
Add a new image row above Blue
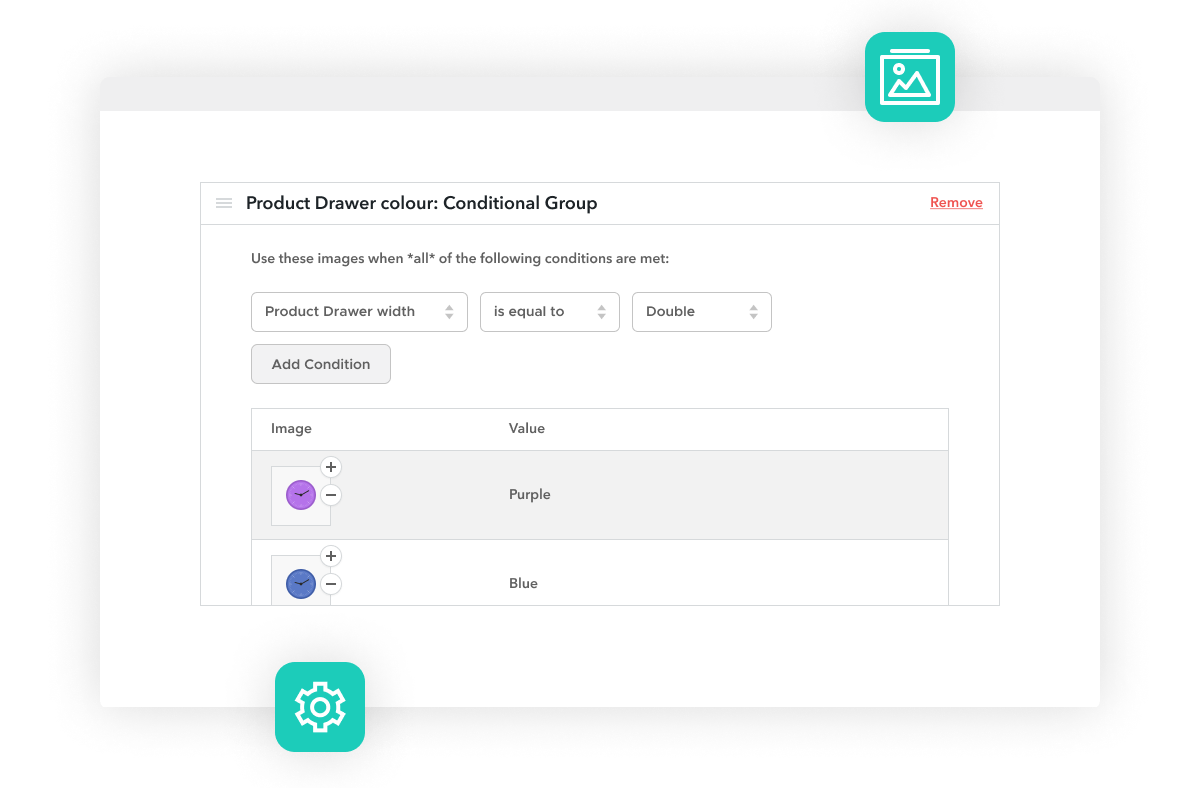[331, 556]
